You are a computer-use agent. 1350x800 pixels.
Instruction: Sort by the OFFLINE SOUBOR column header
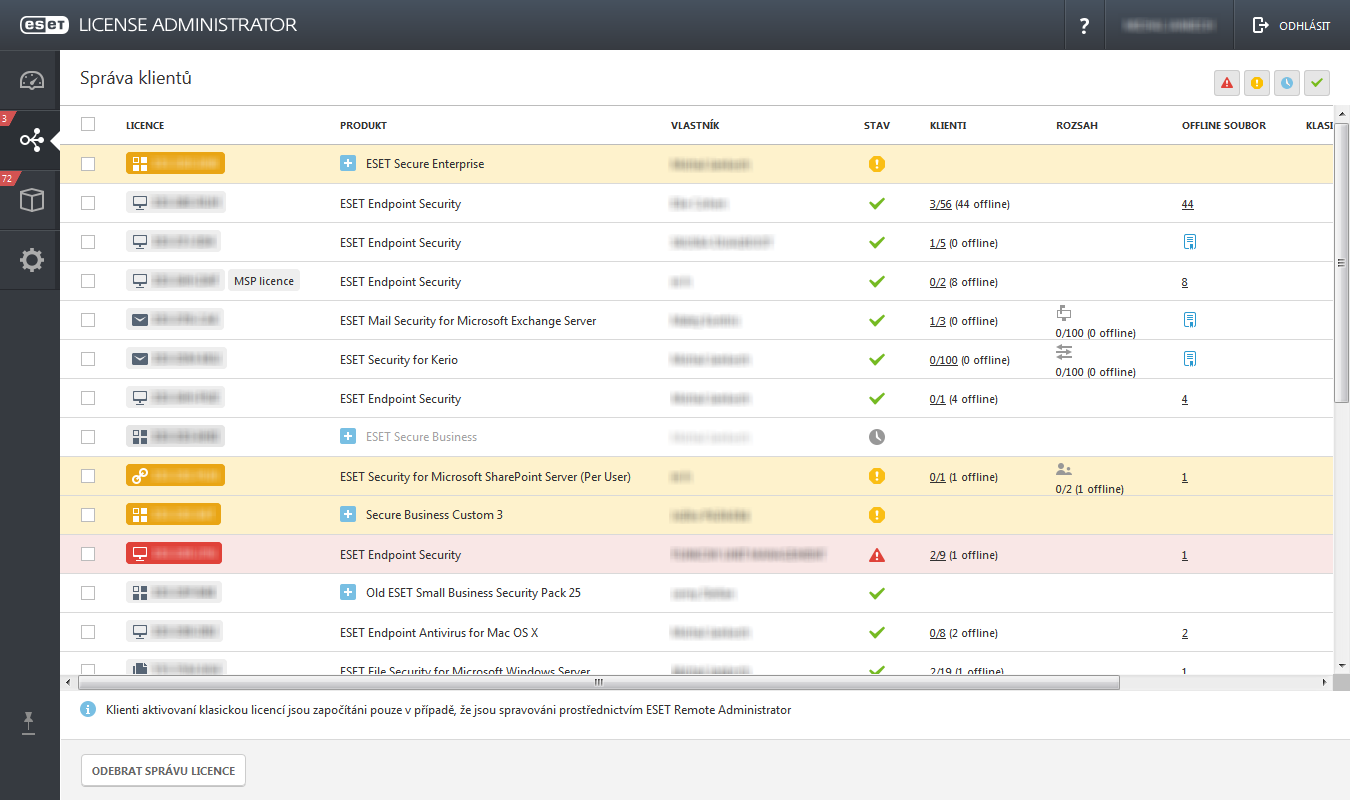click(x=1224, y=125)
